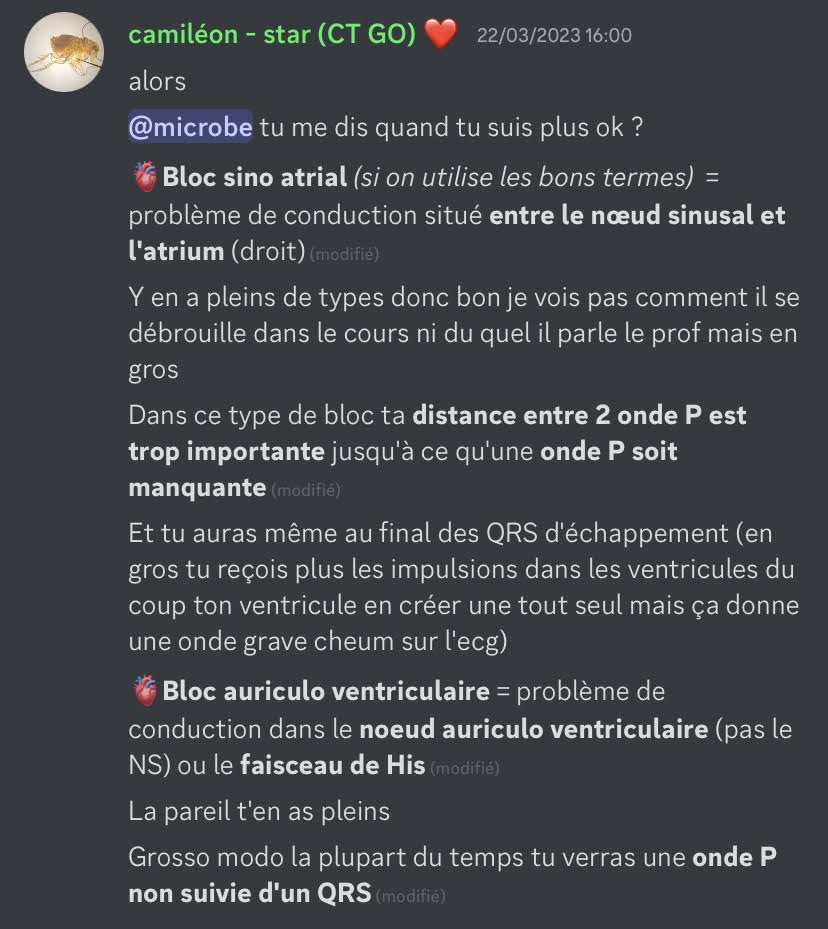Click the message about QRS d'échappement
Screen dimensions: 828x929
[x=464, y=587]
